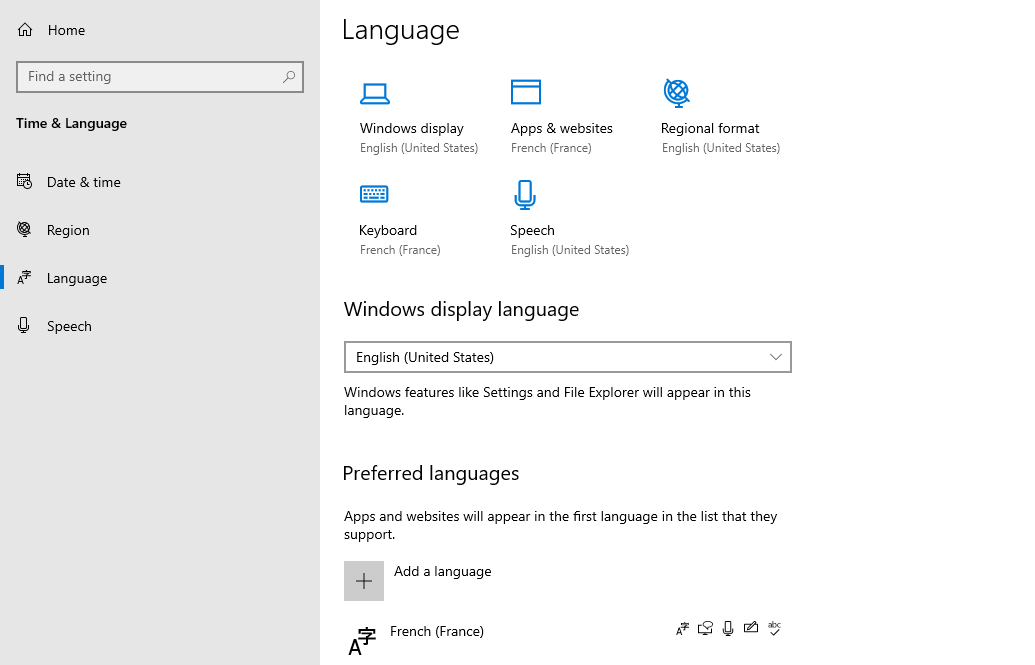This screenshot has height=665, width=1035.
Task: Open the Windows display language dropdown
Action: tap(568, 357)
